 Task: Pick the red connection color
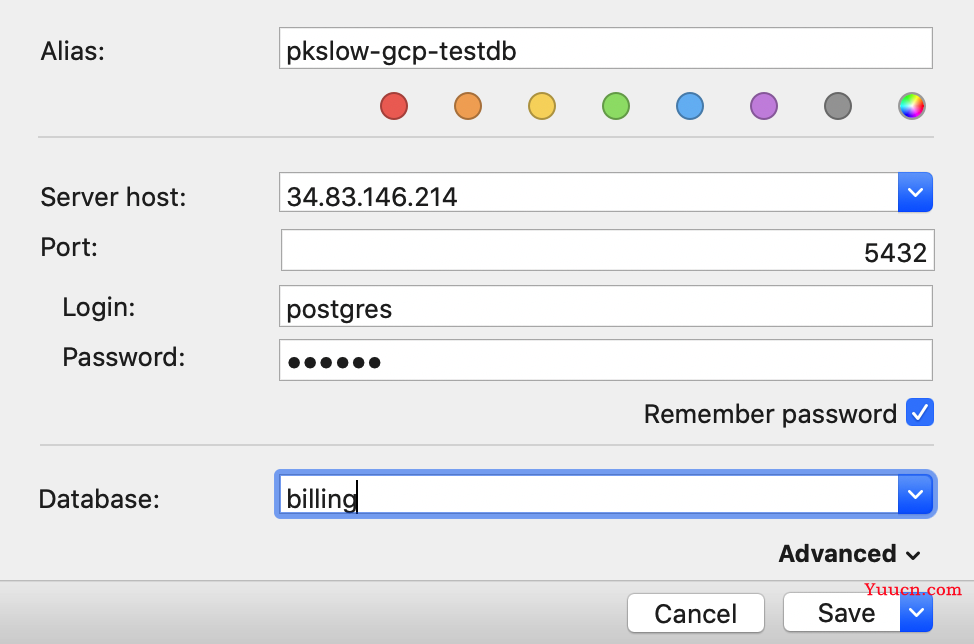click(394, 106)
